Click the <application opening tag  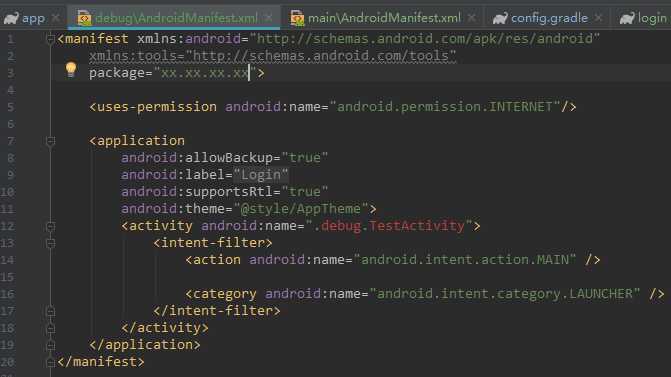[137, 140]
